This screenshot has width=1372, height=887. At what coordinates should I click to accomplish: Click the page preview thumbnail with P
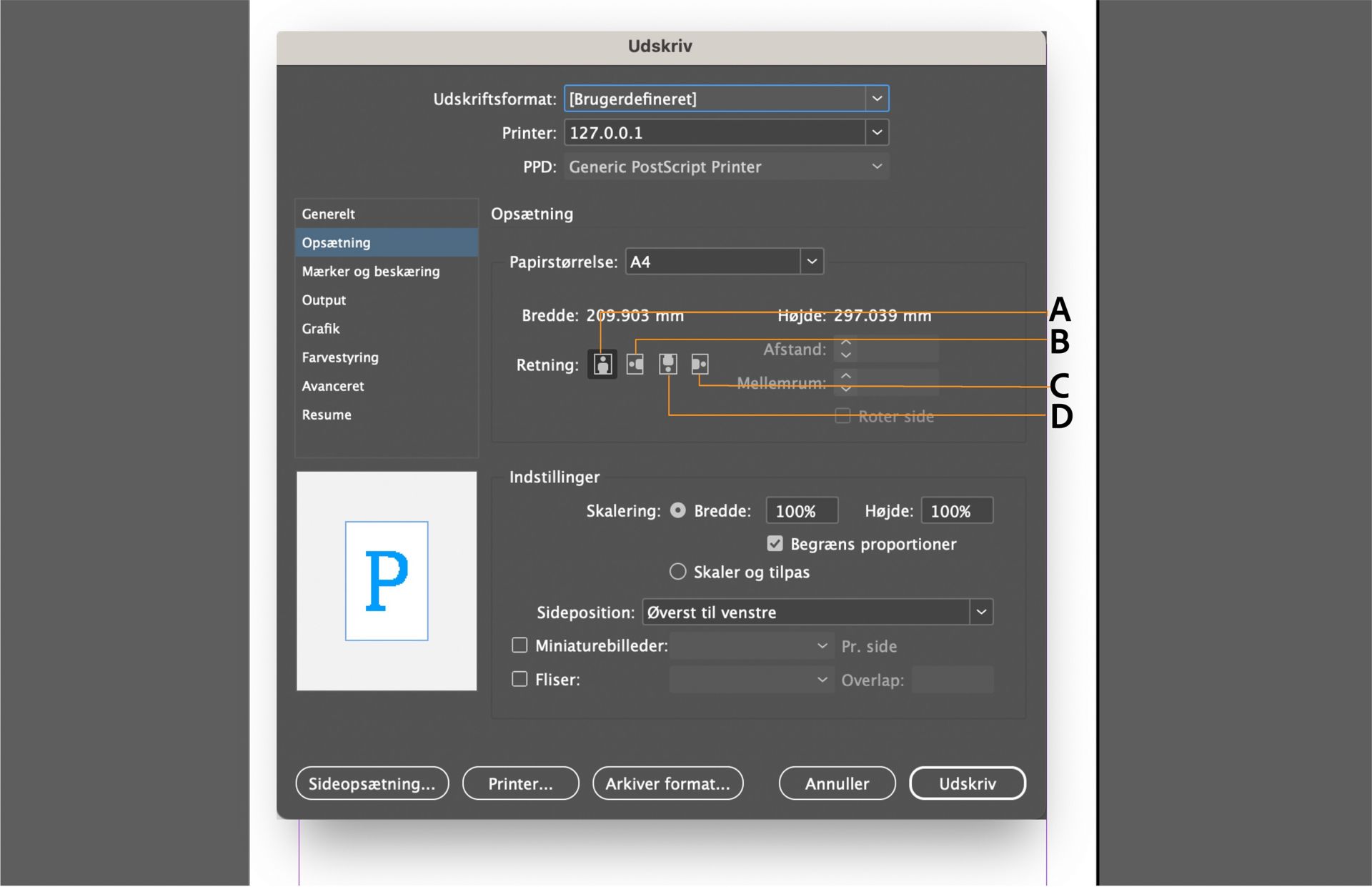387,580
